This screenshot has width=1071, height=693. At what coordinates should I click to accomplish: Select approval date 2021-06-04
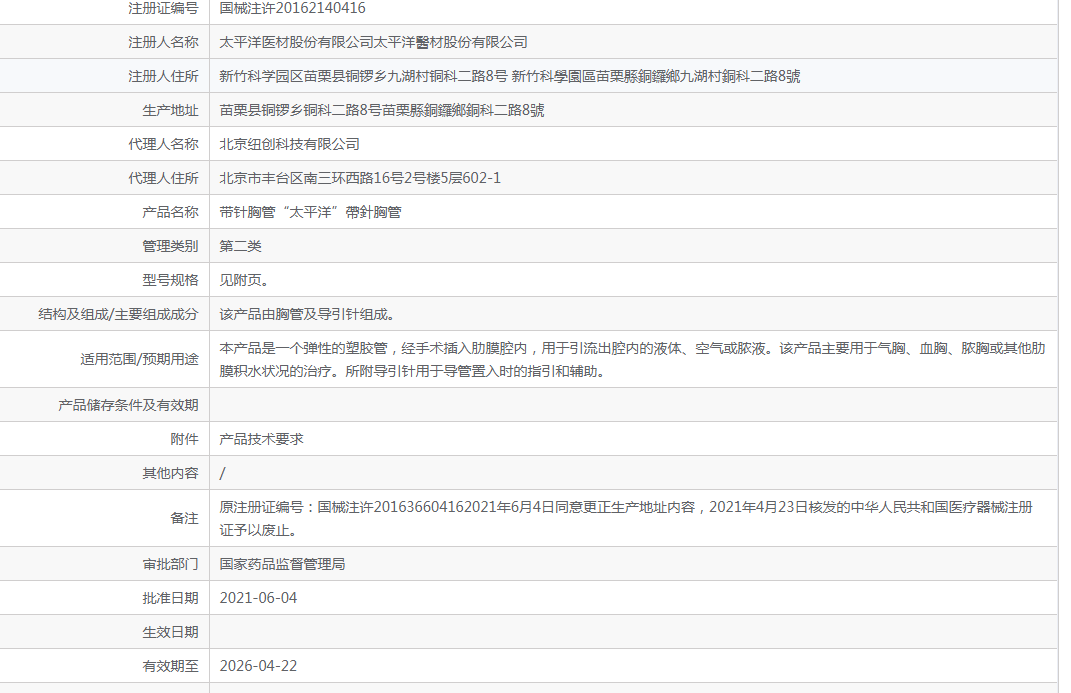(258, 598)
